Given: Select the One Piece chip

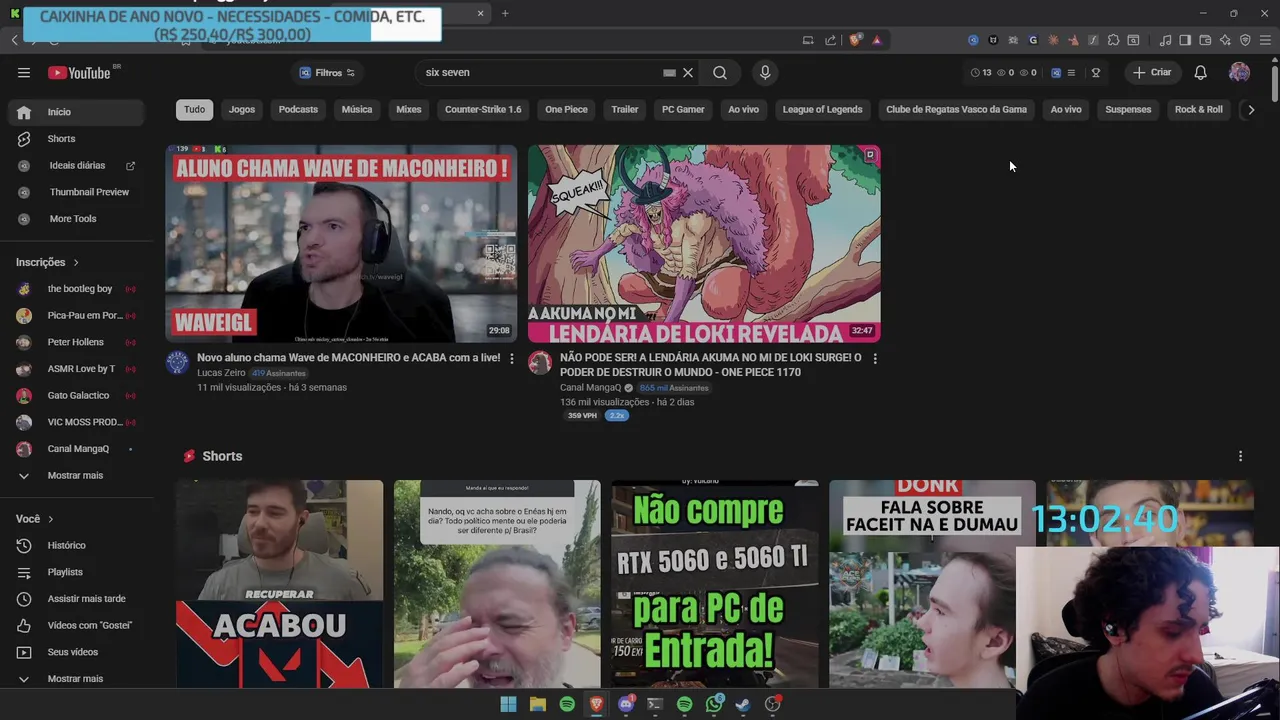Looking at the screenshot, I should (566, 110).
